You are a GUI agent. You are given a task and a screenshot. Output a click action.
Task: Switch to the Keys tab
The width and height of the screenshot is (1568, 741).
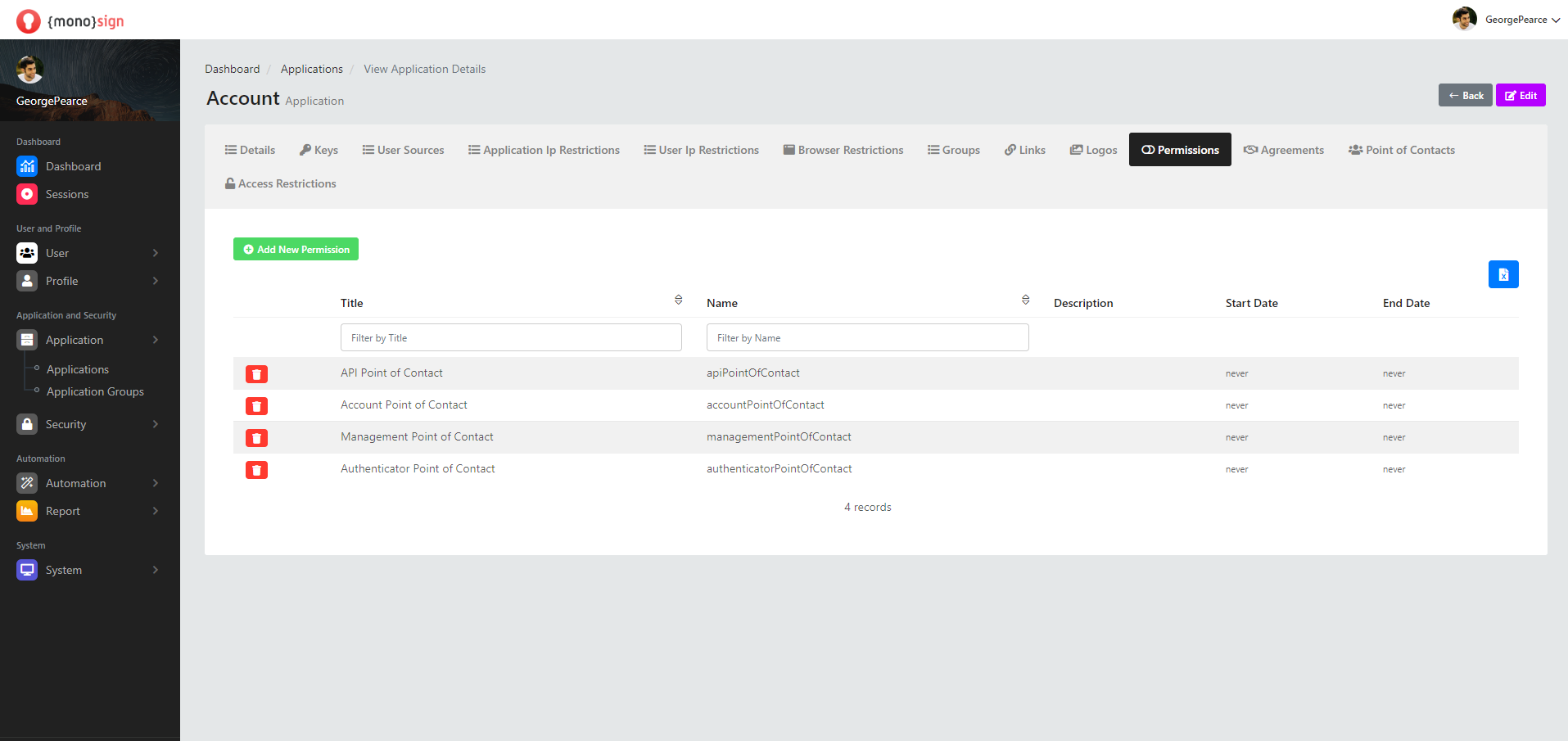coord(319,150)
